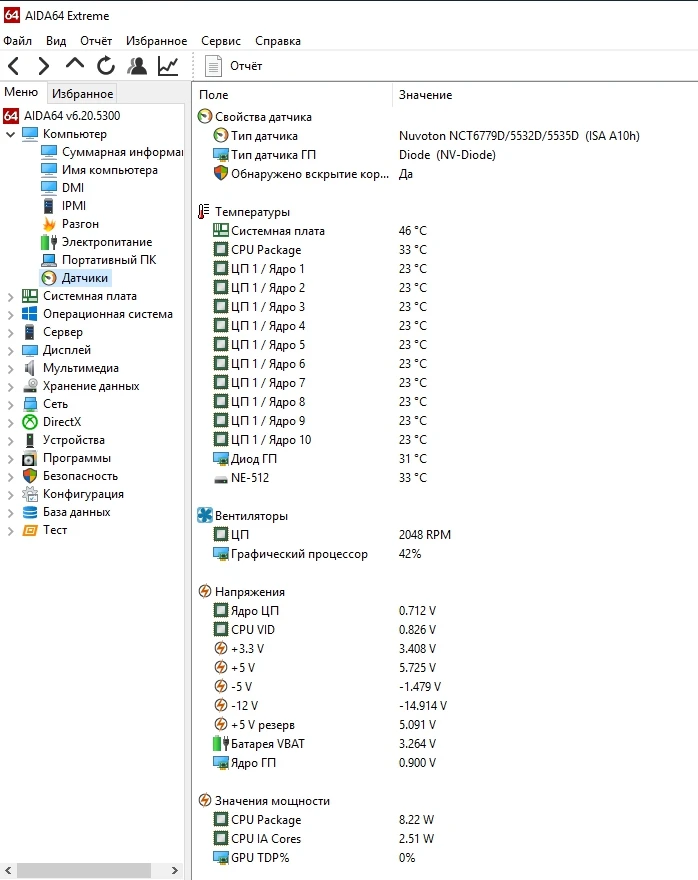Expand the Мультимедиа tree node
Image resolution: width=698 pixels, height=880 pixels.
pyautogui.click(x=10, y=369)
